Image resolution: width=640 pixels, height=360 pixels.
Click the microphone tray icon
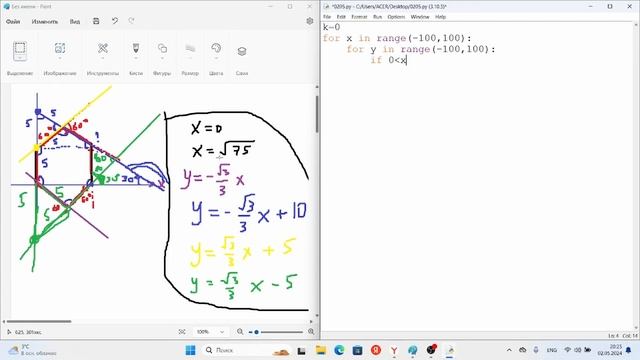point(536,350)
